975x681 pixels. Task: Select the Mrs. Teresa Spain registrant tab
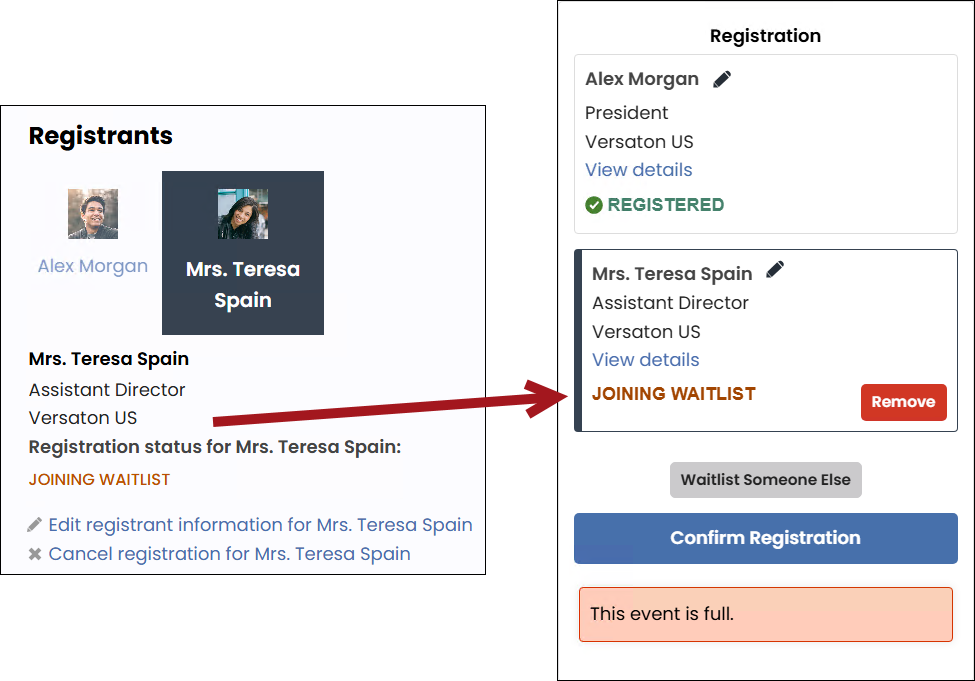pos(243,252)
